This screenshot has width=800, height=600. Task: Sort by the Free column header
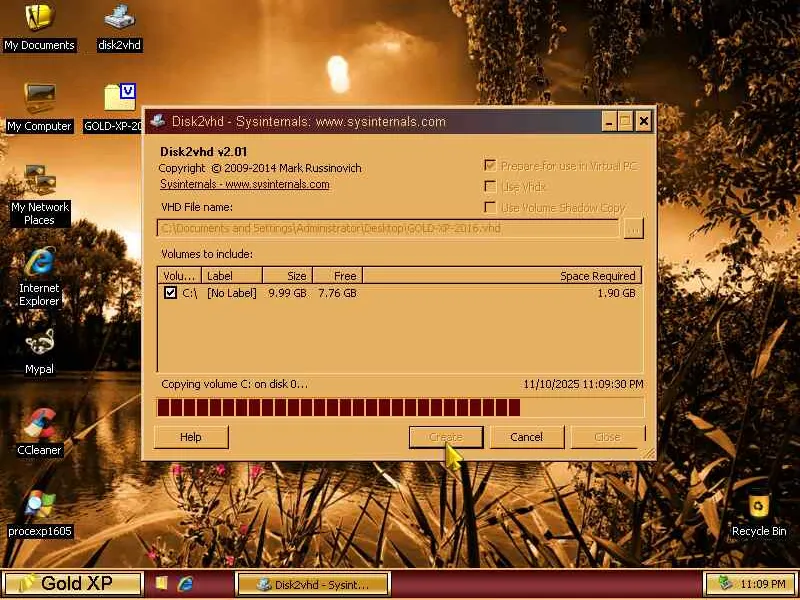pyautogui.click(x=337, y=276)
